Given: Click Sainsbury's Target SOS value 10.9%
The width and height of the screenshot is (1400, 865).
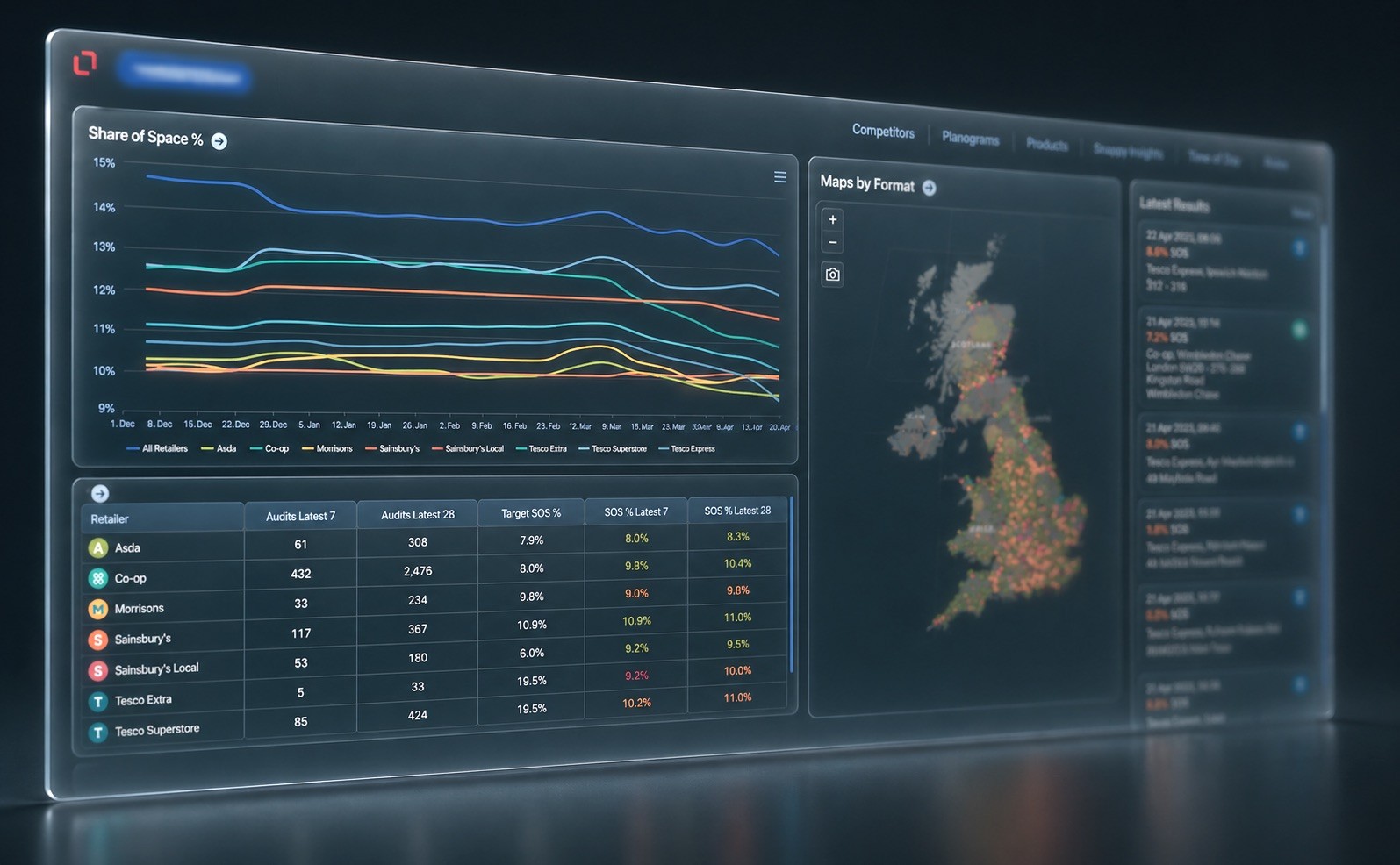Looking at the screenshot, I should pos(532,625).
